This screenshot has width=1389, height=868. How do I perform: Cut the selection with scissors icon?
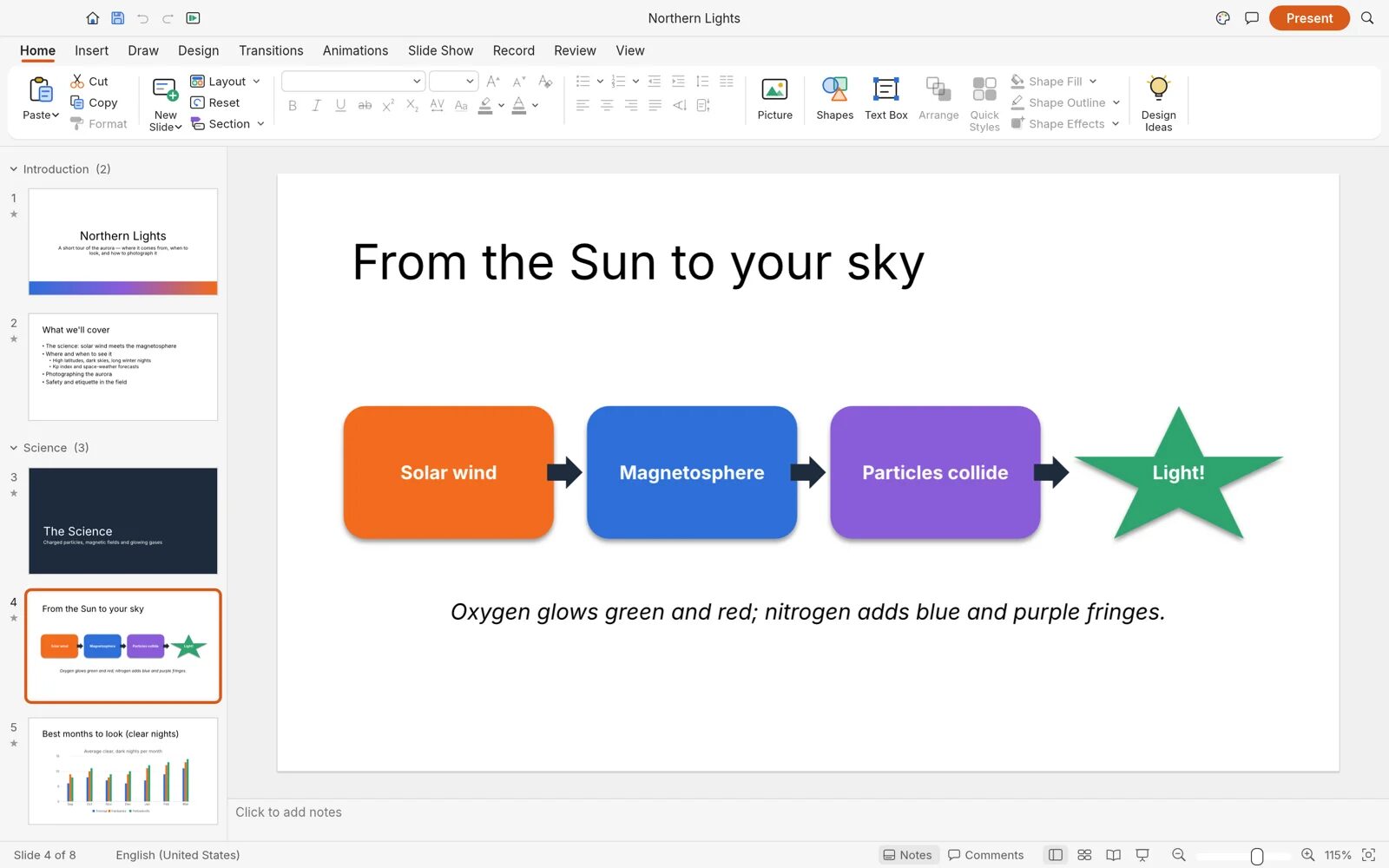pyautogui.click(x=89, y=82)
